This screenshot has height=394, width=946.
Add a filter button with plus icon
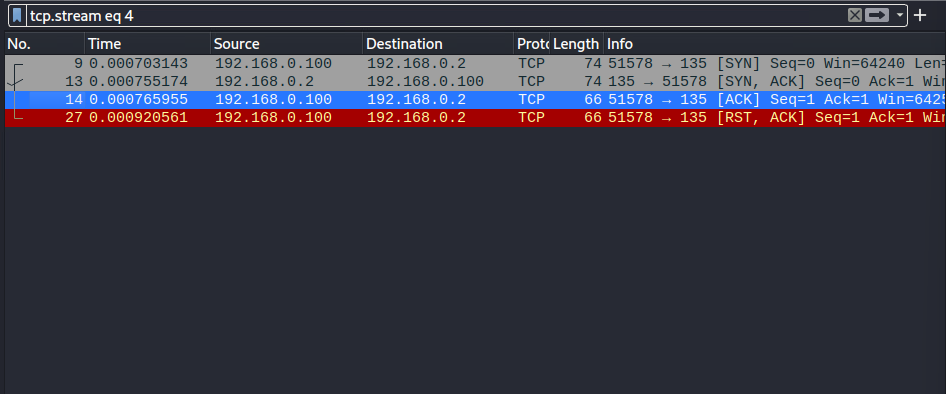[x=919, y=15]
